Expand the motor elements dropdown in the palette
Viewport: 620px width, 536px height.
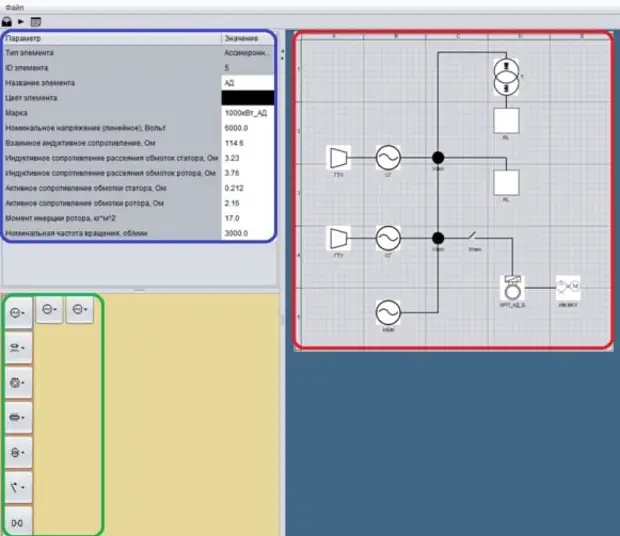click(x=20, y=382)
